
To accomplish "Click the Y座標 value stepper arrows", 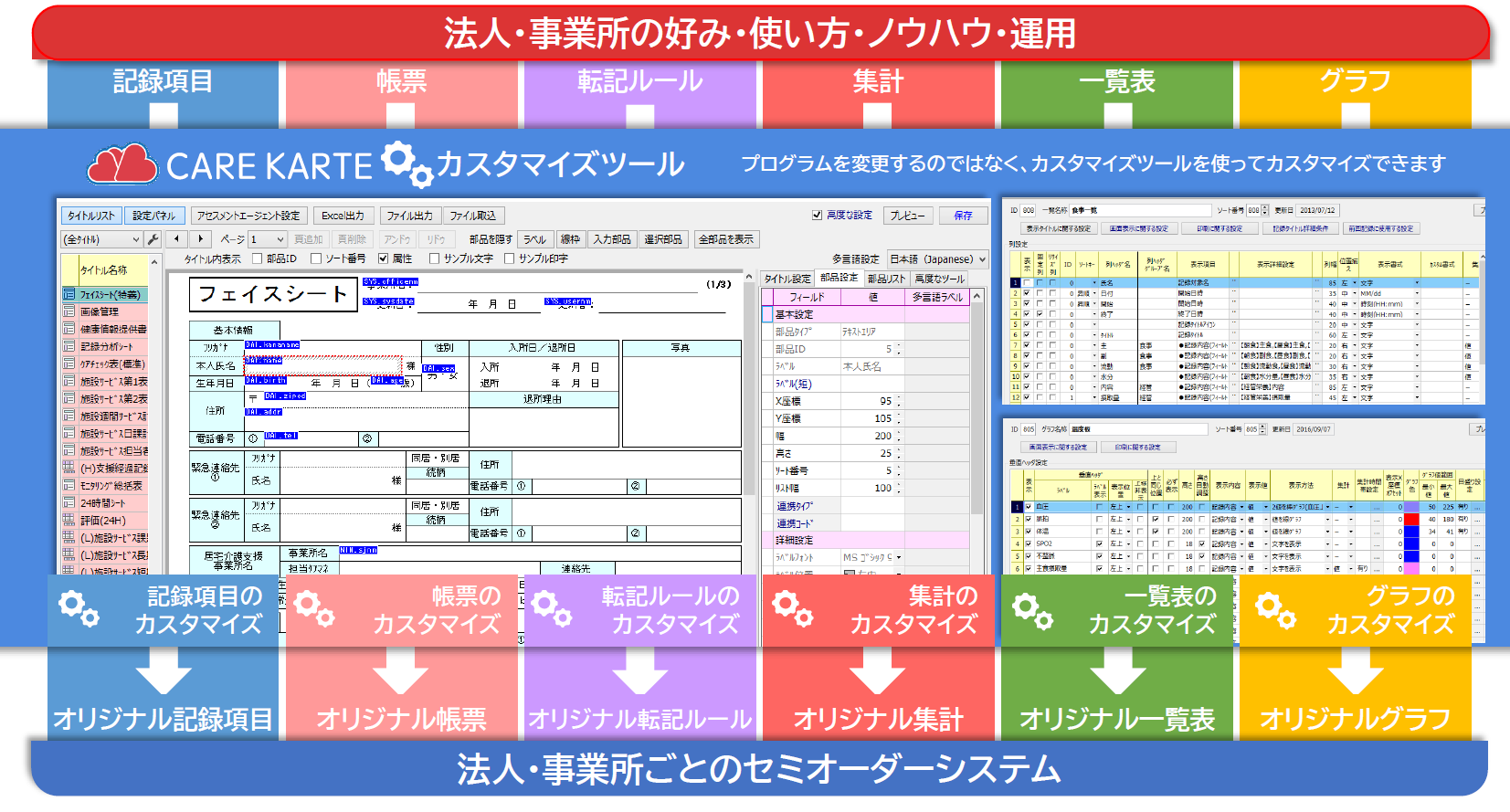I will 899,418.
